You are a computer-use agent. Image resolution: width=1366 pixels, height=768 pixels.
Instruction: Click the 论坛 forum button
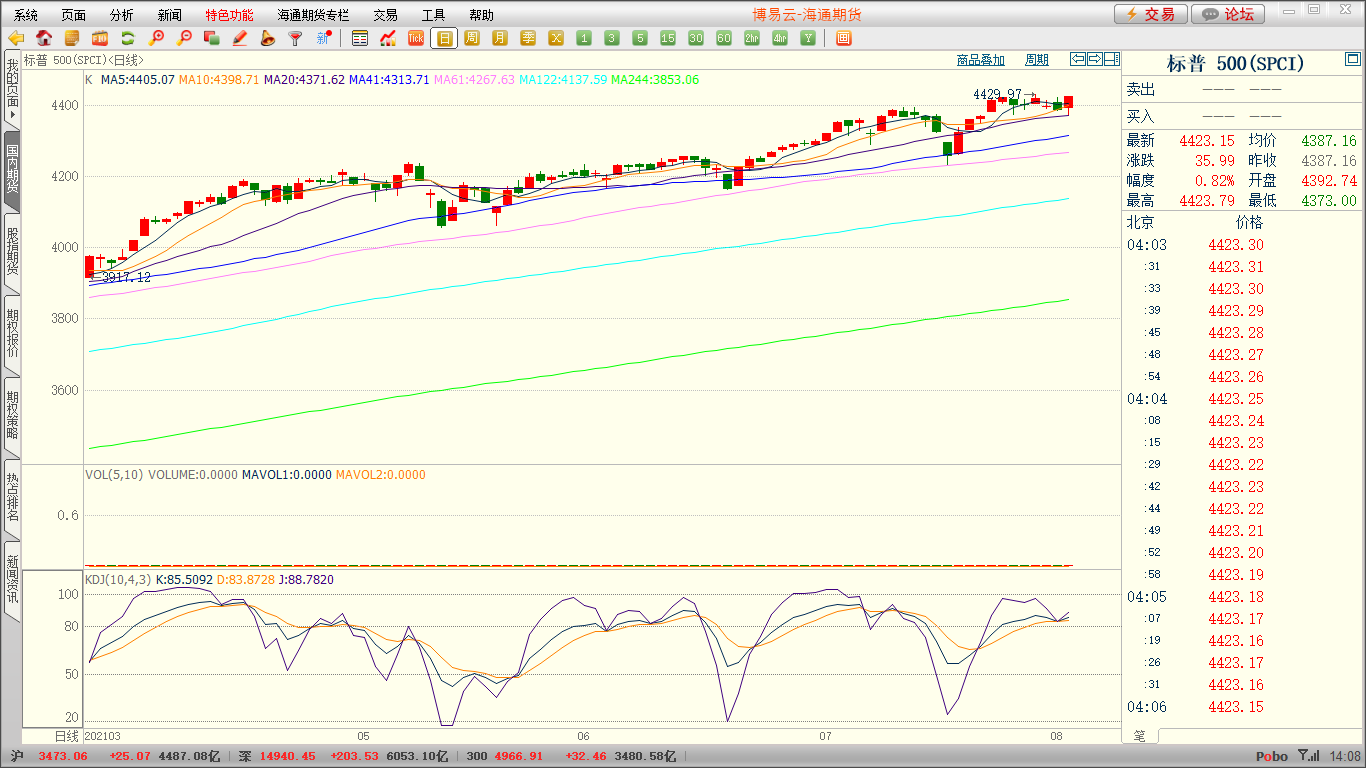coord(1228,14)
